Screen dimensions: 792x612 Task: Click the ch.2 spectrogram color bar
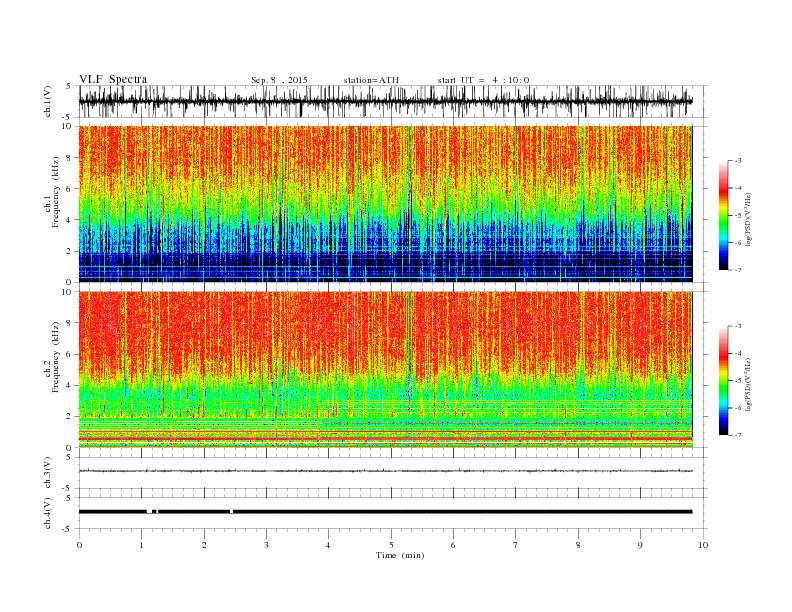pyautogui.click(x=723, y=380)
